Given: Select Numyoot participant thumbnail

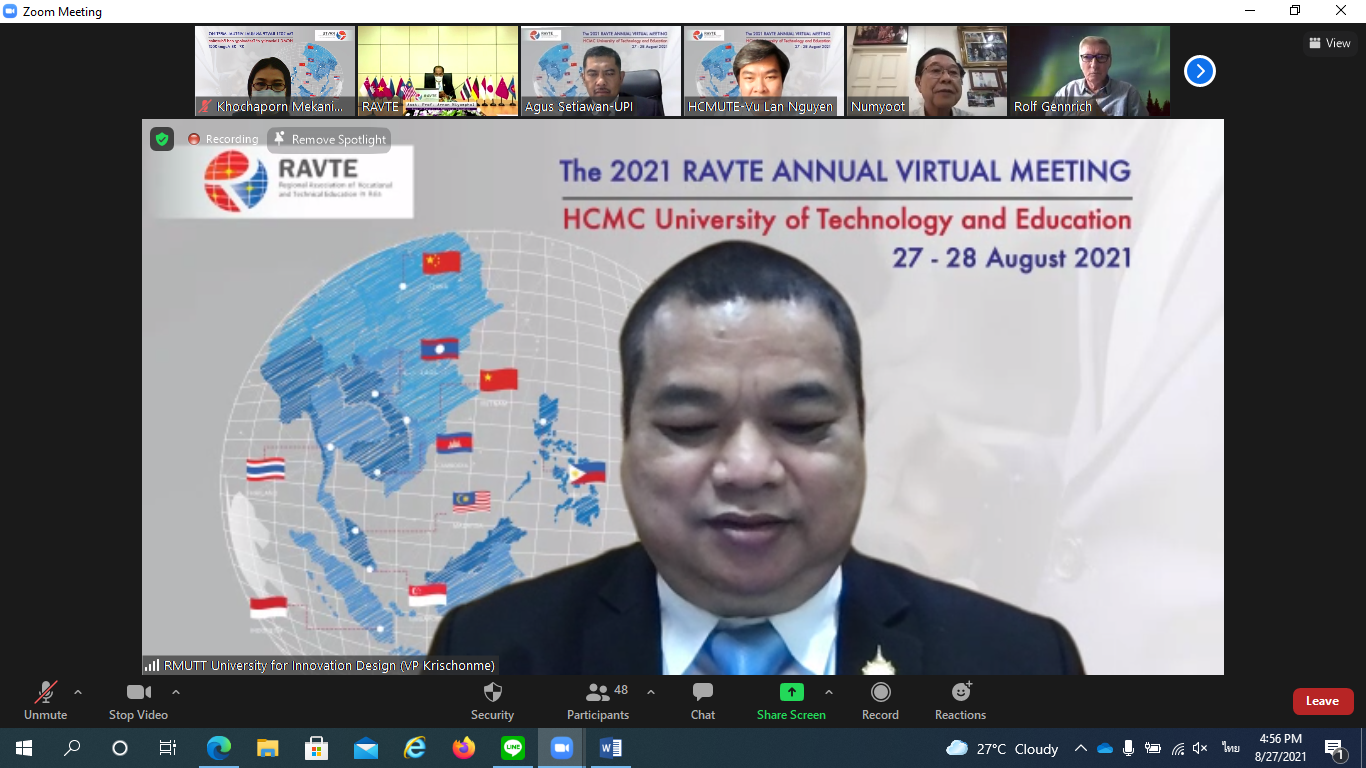Looking at the screenshot, I should coord(927,71).
